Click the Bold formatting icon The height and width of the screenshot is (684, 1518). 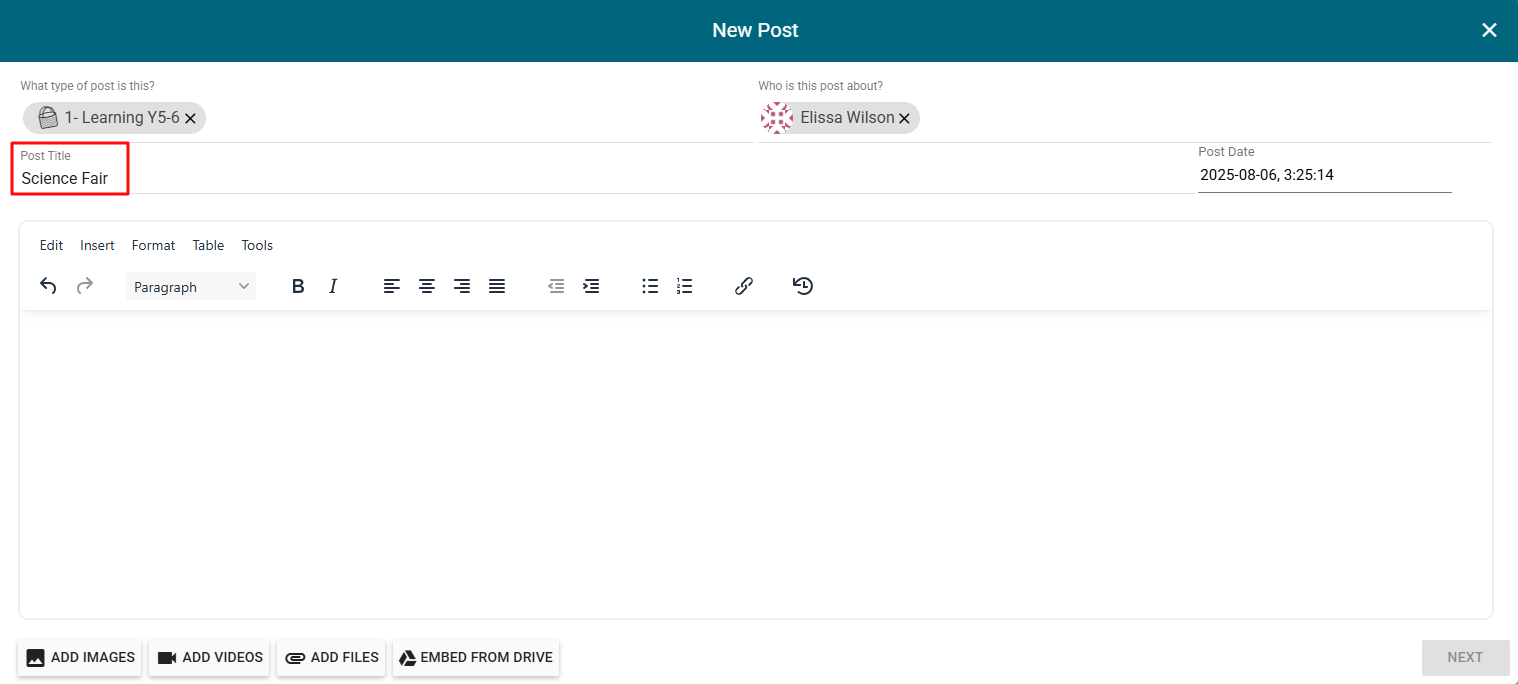298,287
